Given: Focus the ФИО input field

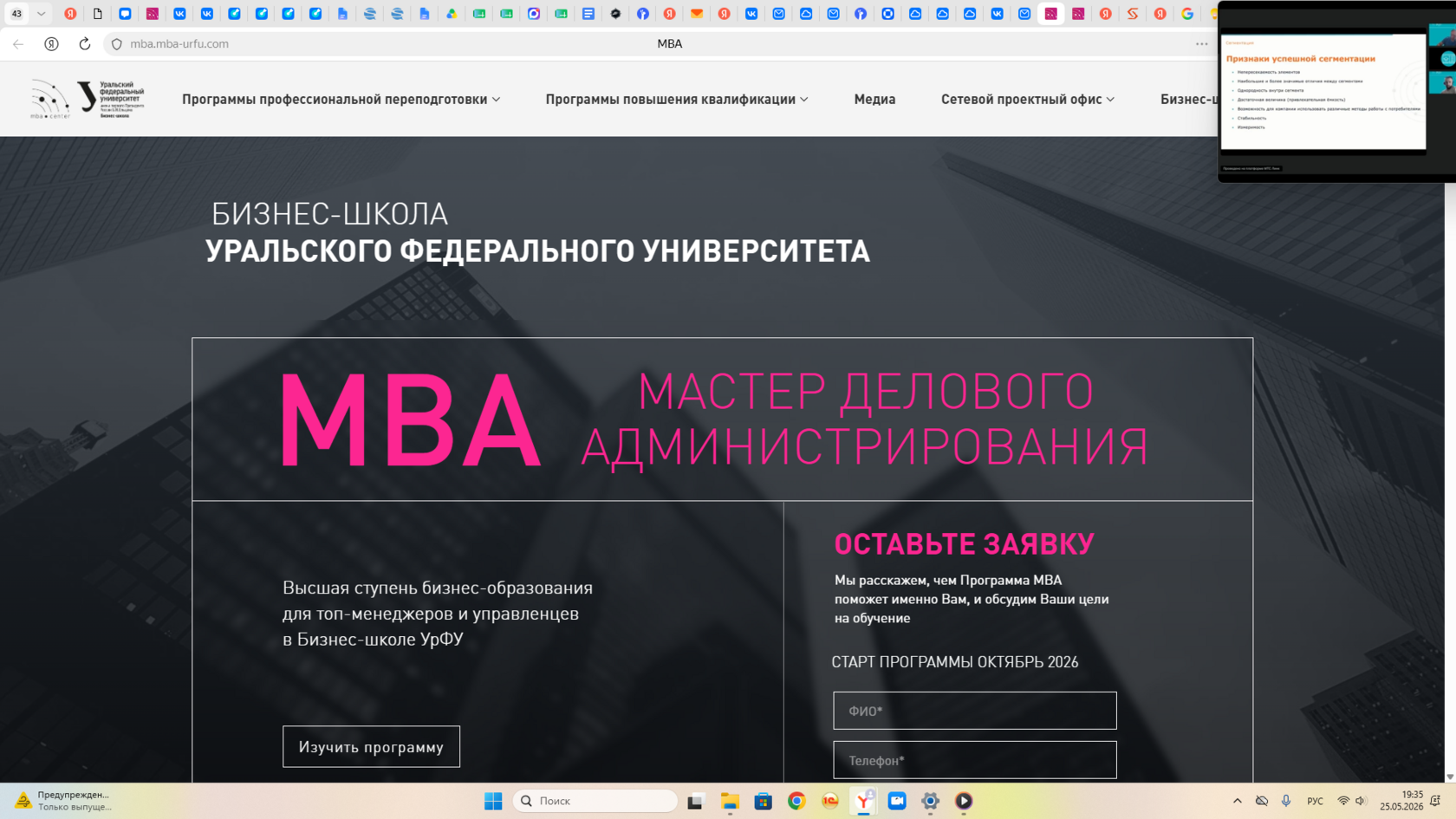Looking at the screenshot, I should (x=975, y=711).
